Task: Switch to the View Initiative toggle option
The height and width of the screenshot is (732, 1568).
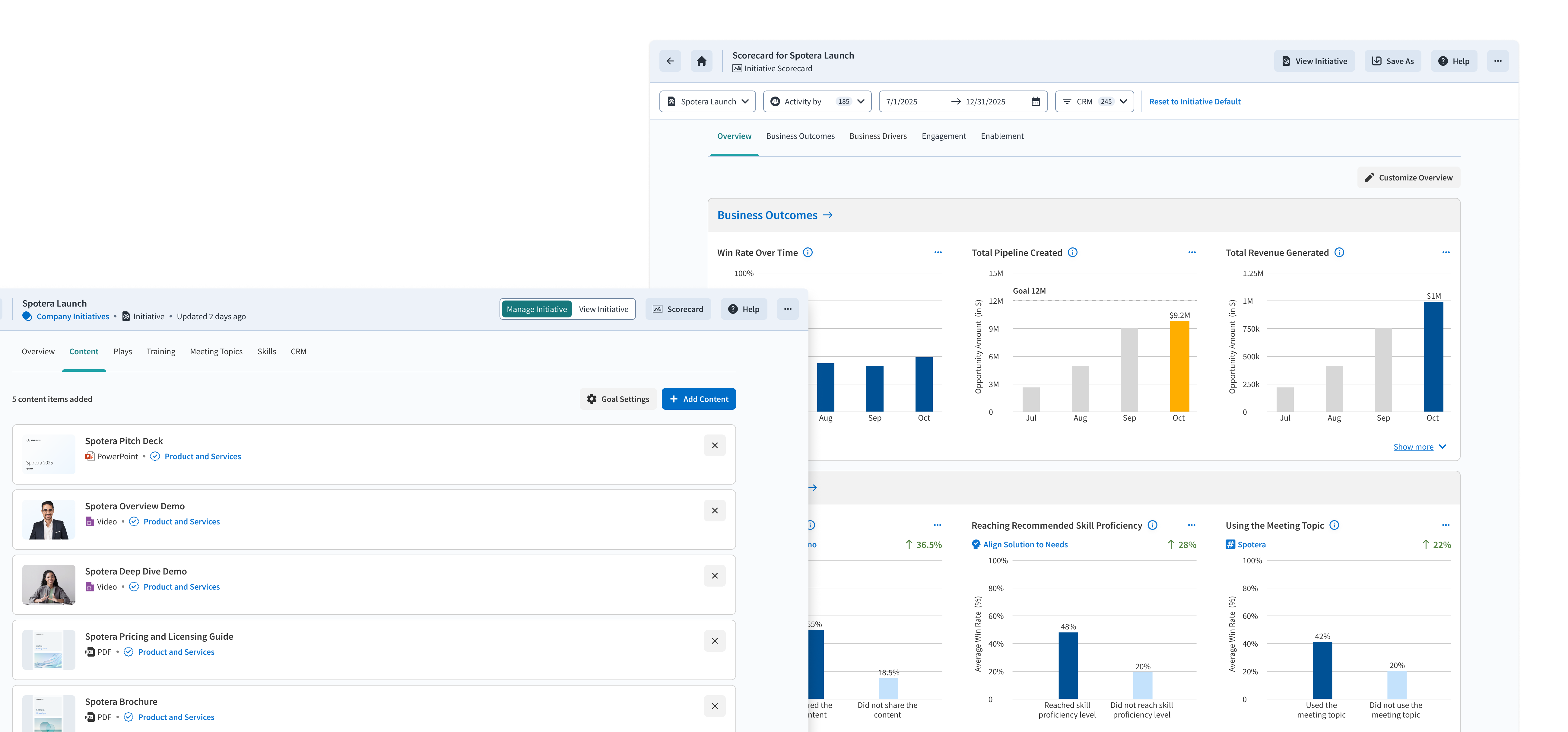Action: click(603, 309)
